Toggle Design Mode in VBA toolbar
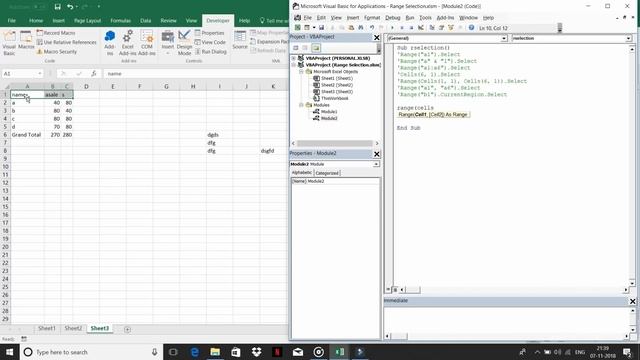 coord(421,27)
